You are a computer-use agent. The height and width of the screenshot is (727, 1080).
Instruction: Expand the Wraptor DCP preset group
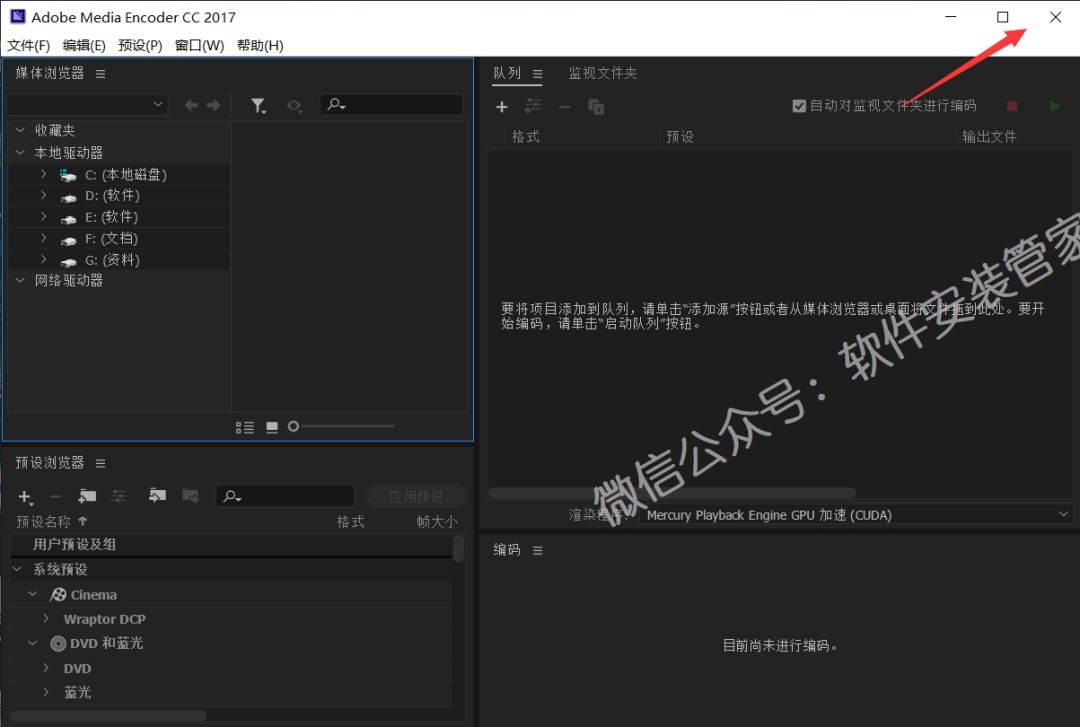coord(46,619)
